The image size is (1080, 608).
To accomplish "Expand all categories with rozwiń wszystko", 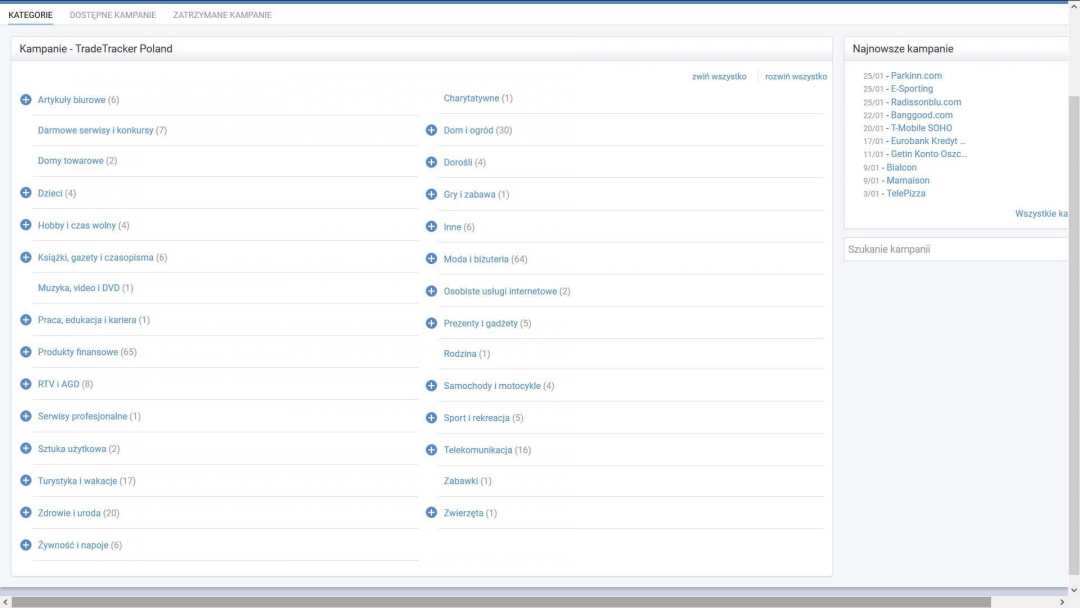I will pyautogui.click(x=795, y=77).
